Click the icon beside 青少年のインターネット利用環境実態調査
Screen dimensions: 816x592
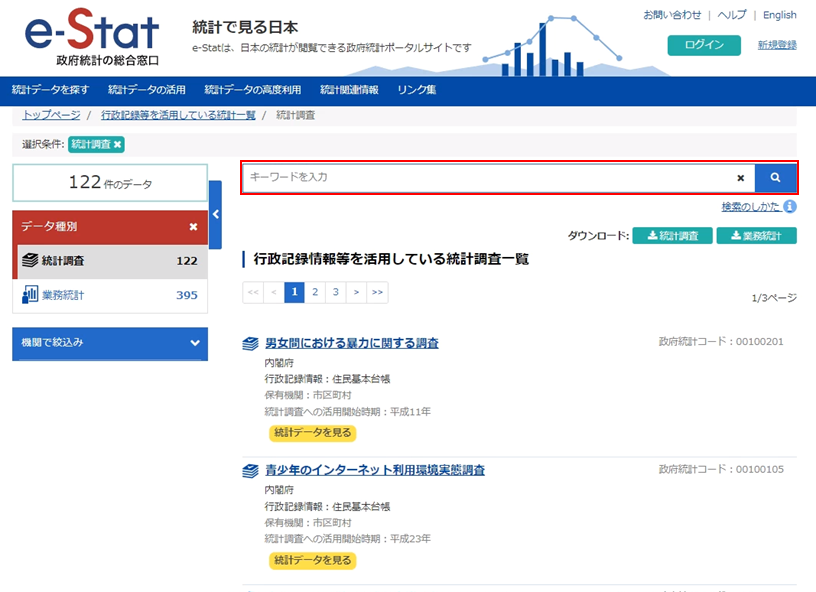tap(250, 471)
